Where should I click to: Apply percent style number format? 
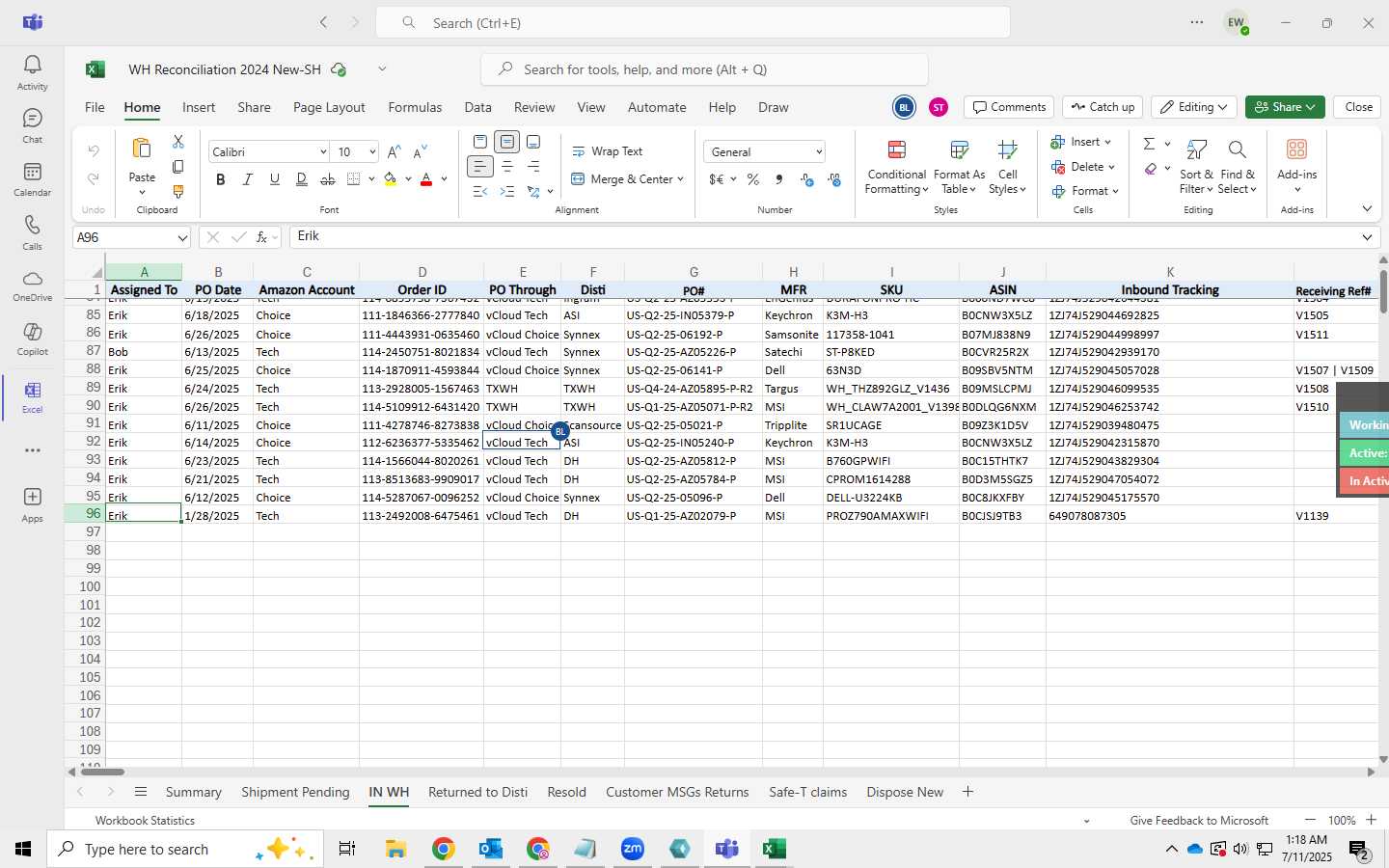click(x=753, y=179)
